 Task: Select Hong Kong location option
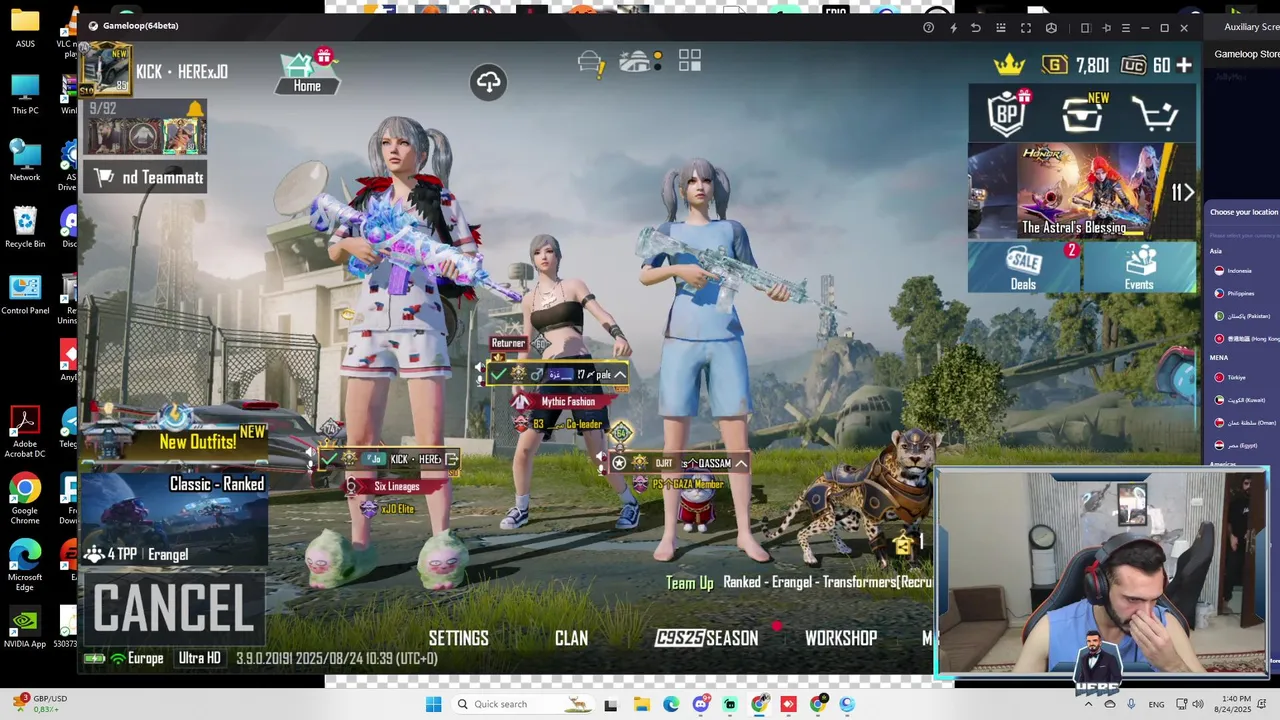coord(1246,339)
